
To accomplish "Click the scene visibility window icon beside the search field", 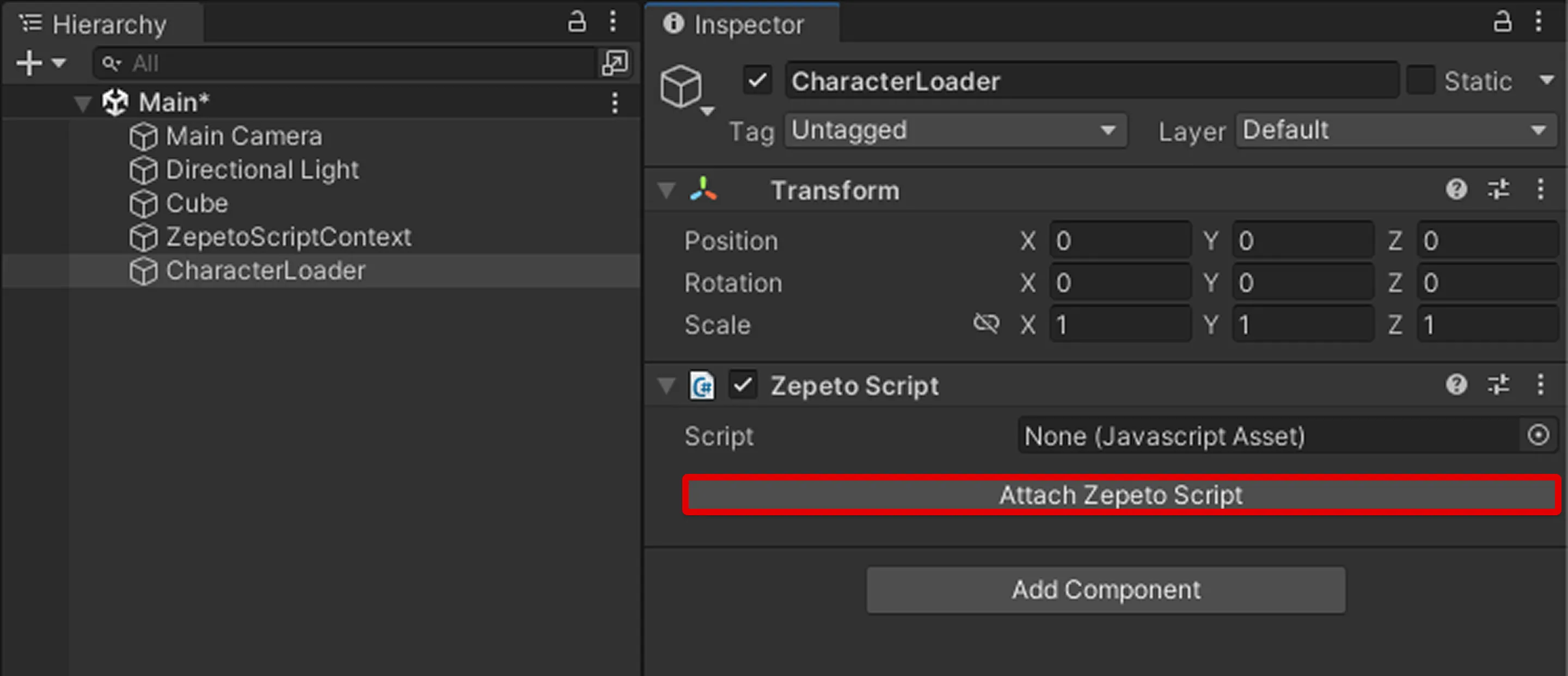I will pos(615,63).
